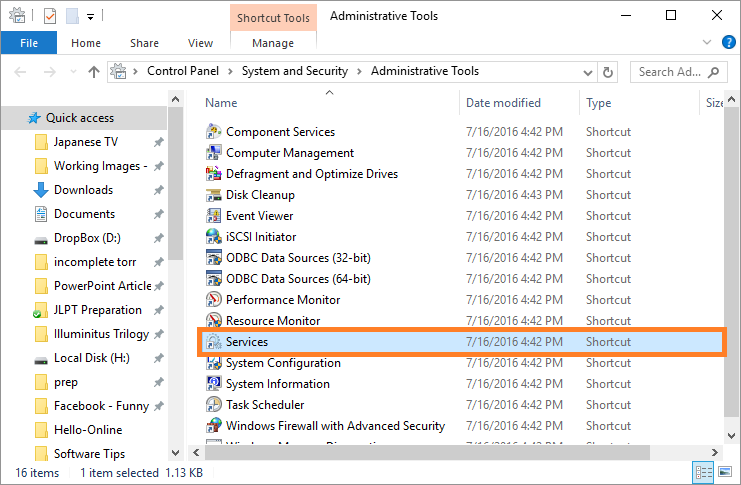This screenshot has height=485, width=741.
Task: Unpin Japanese TV from Quick access
Action: (158, 142)
